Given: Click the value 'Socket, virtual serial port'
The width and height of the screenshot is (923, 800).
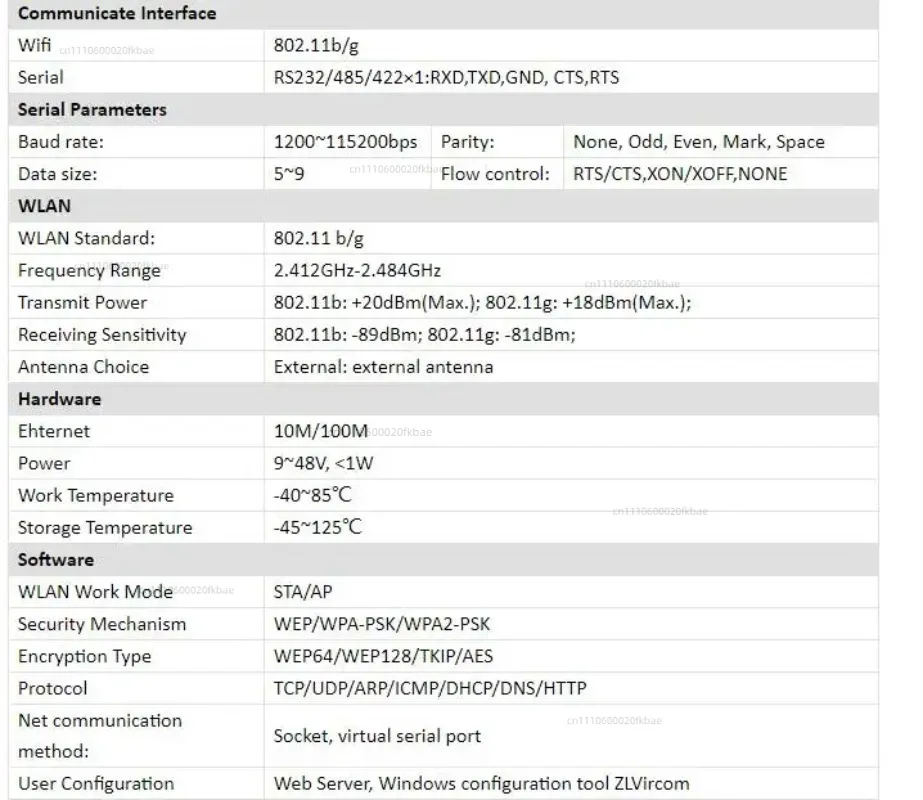Looking at the screenshot, I should pos(377,736).
